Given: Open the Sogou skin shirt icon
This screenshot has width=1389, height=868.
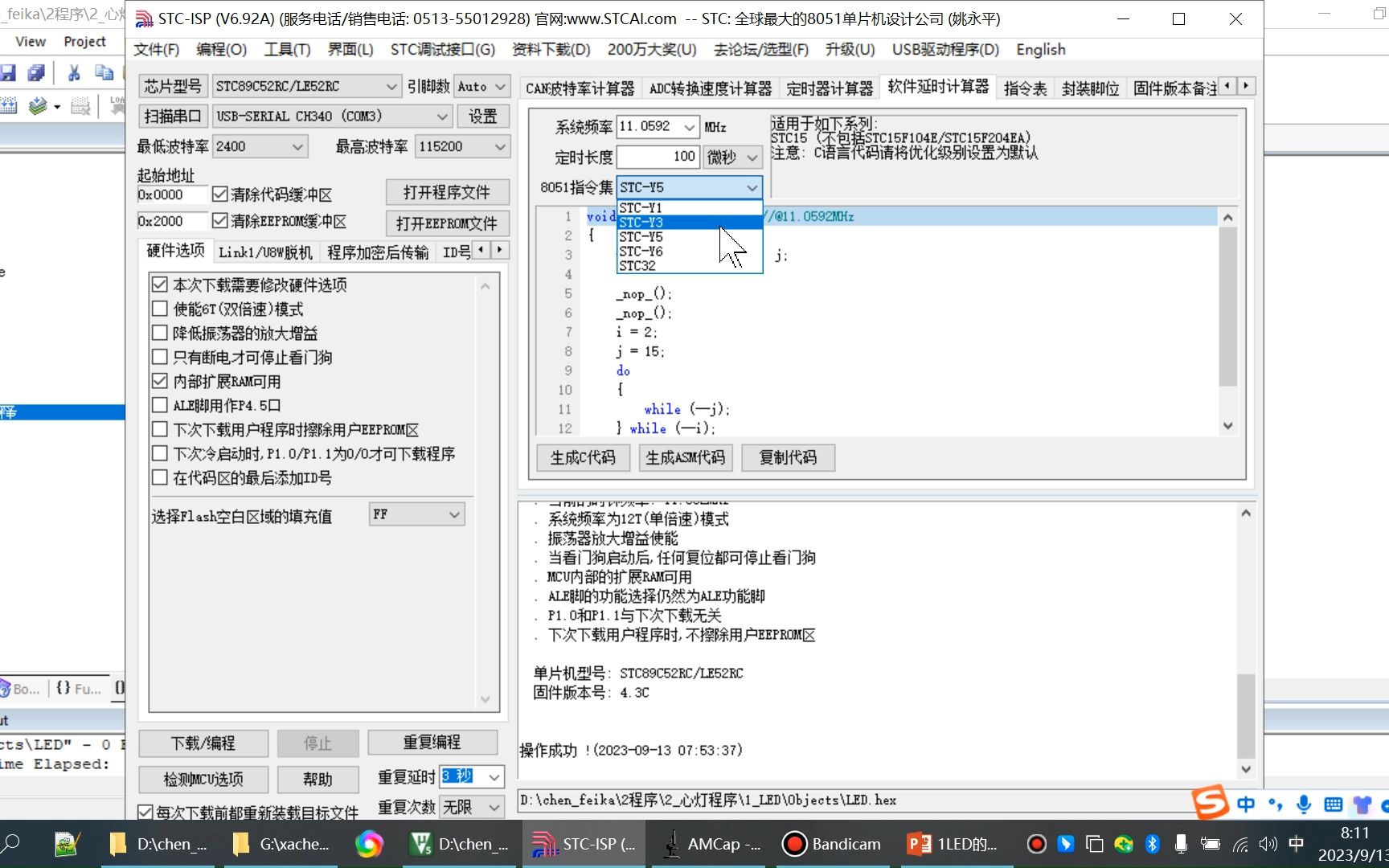Looking at the screenshot, I should tap(1362, 804).
